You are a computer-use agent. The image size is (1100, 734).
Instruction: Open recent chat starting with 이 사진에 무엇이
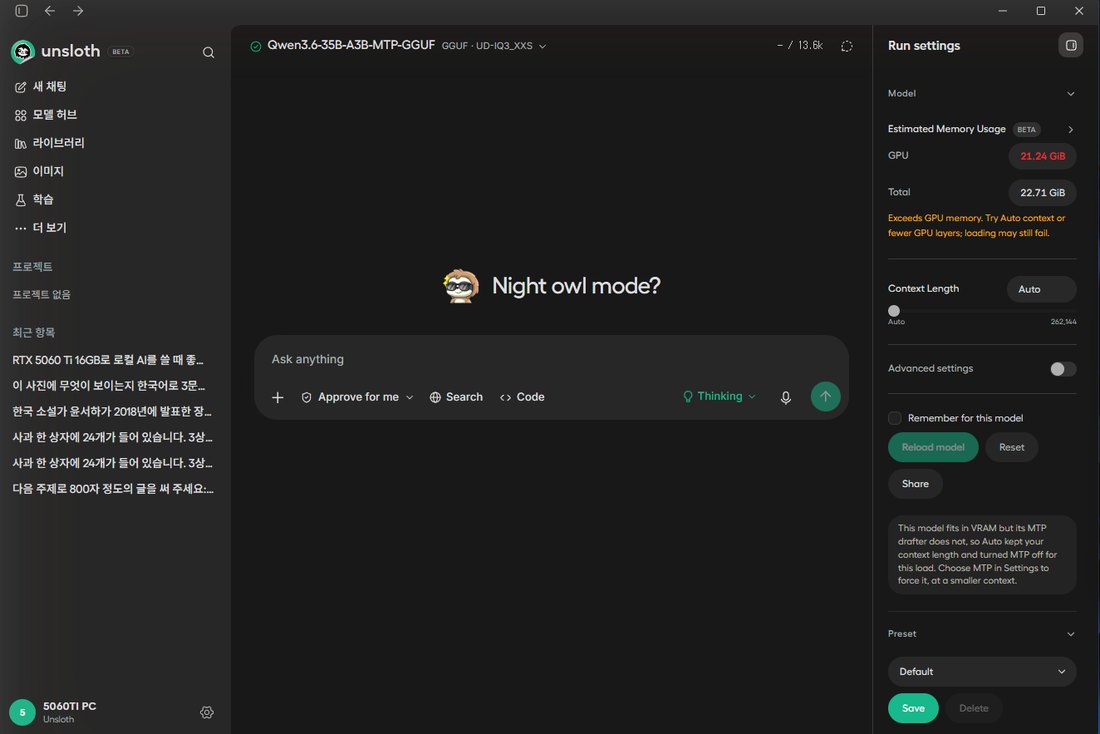[109, 386]
